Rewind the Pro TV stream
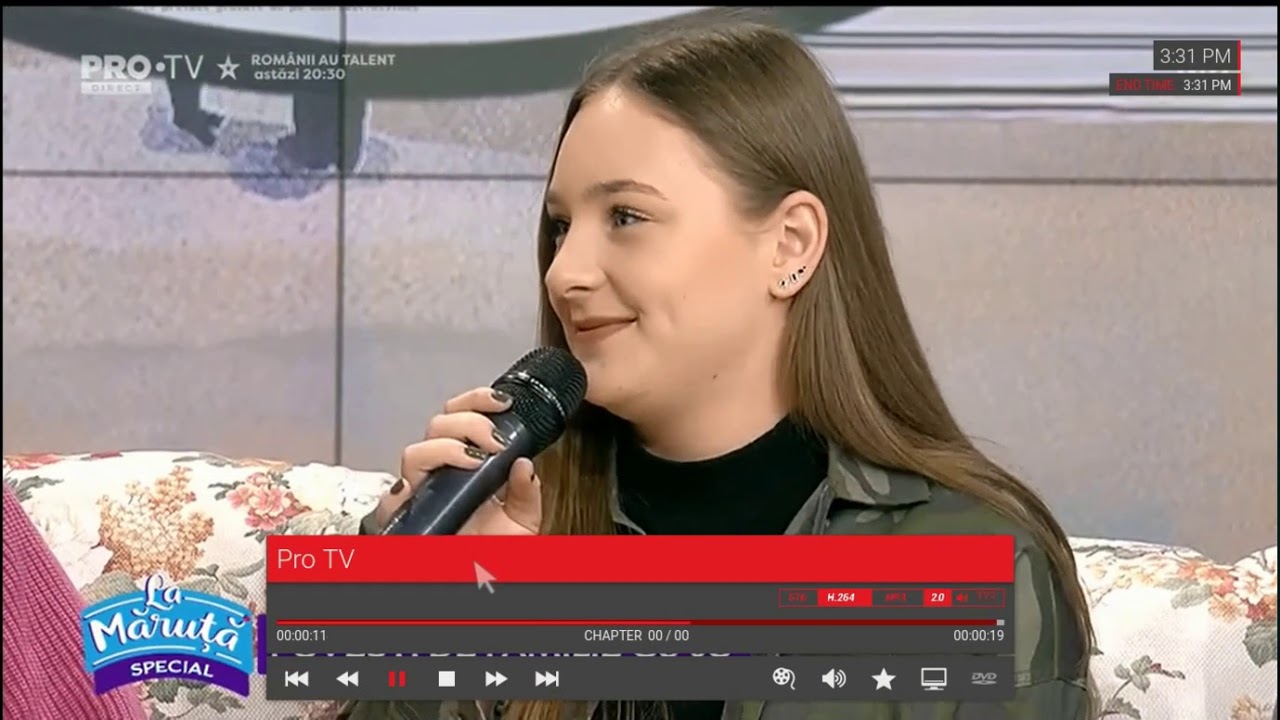This screenshot has height=720, width=1280. click(x=347, y=679)
